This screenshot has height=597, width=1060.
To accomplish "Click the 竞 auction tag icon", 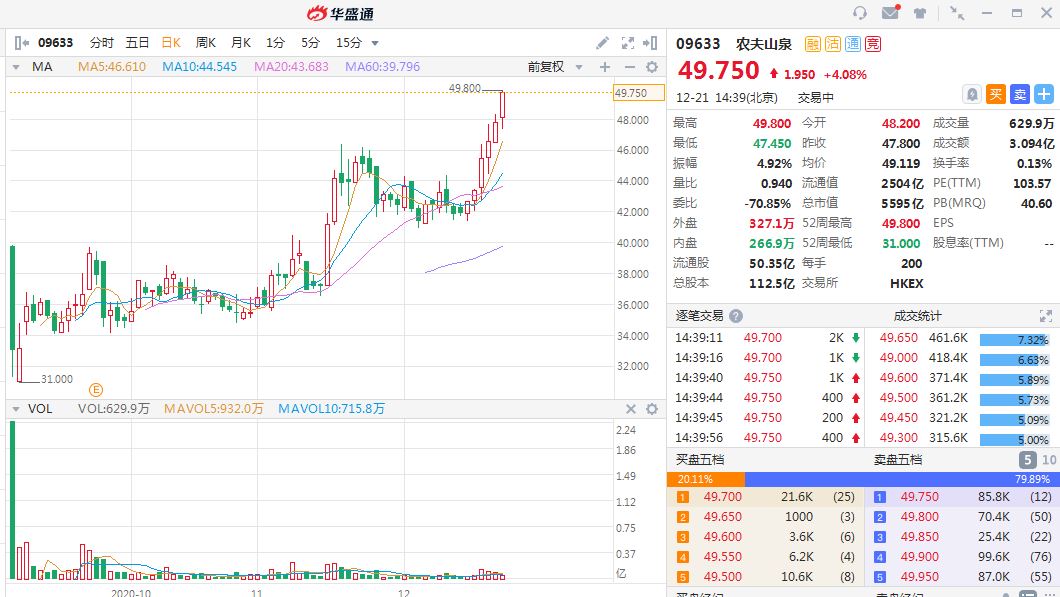I will coord(873,44).
